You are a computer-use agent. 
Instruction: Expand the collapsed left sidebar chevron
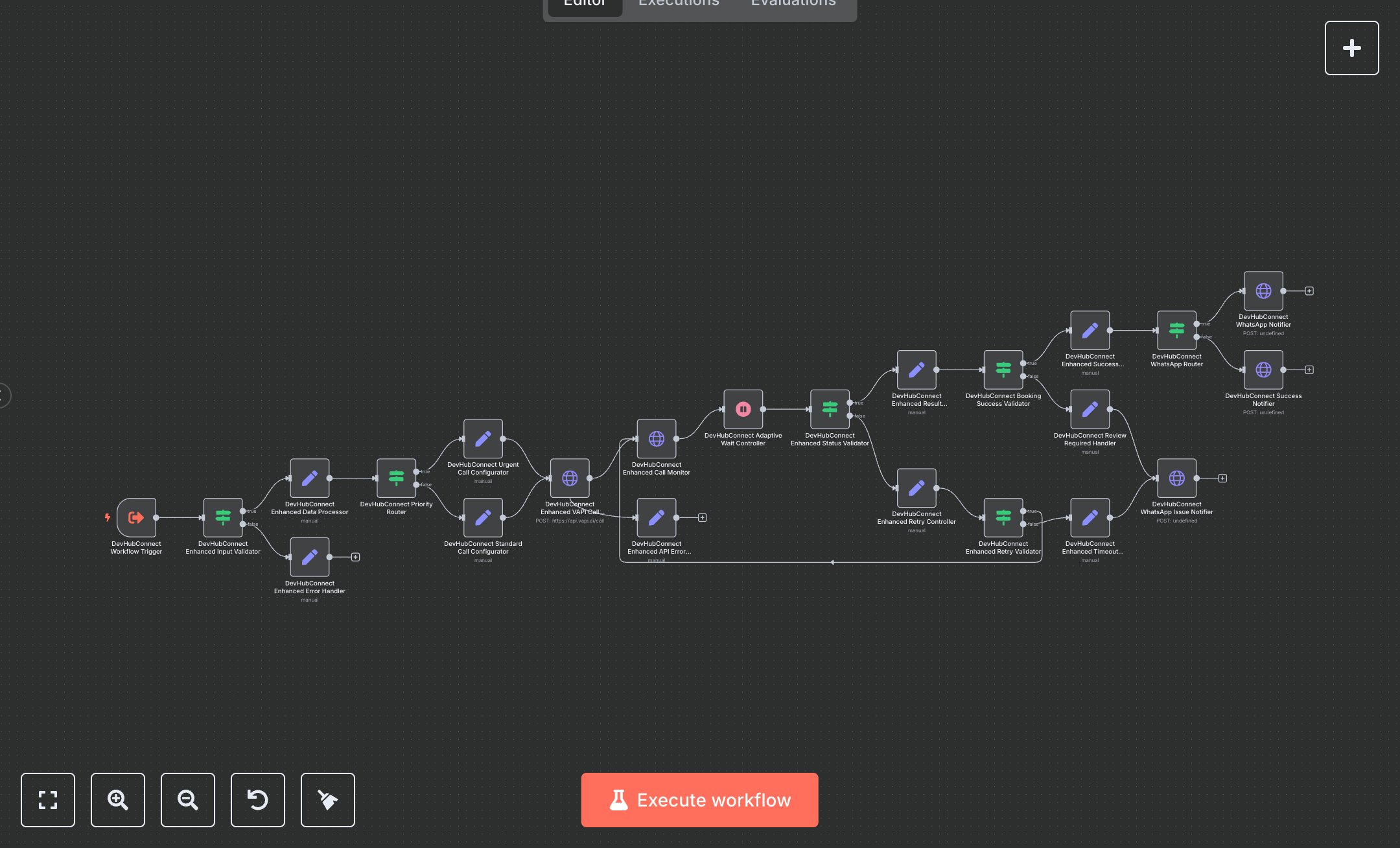tap(3, 395)
